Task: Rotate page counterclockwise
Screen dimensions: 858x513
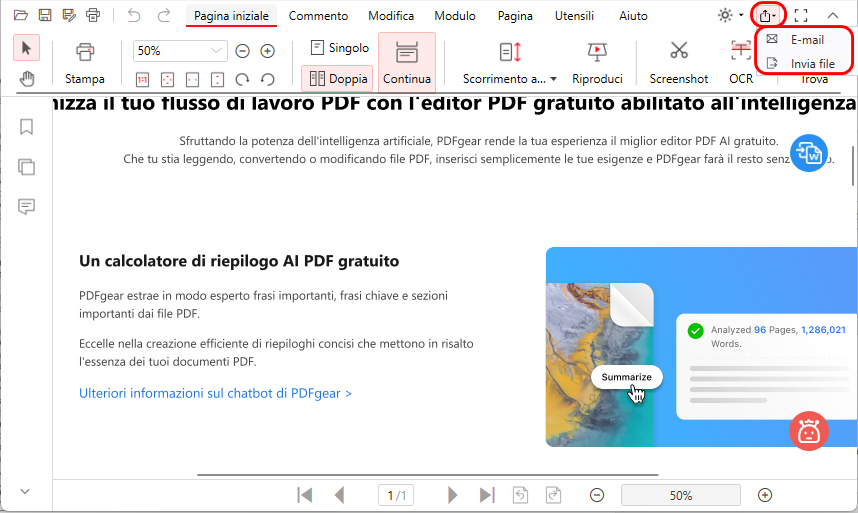Action: [x=268, y=80]
